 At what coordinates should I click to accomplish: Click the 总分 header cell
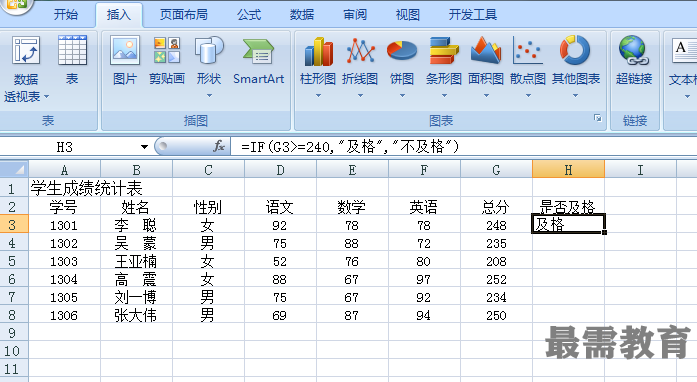(x=496, y=206)
